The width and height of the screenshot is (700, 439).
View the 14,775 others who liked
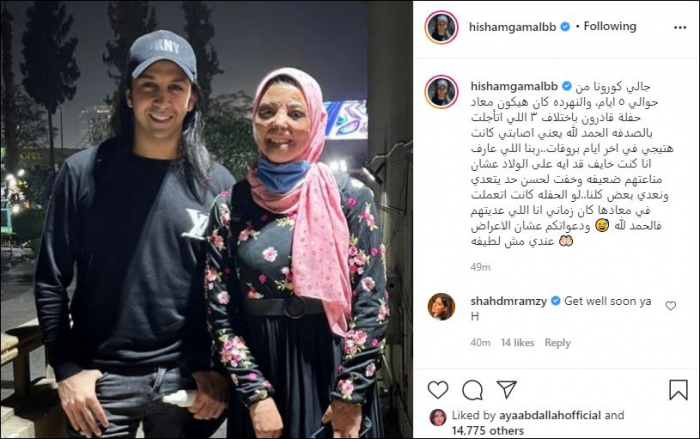pyautogui.click(x=488, y=431)
